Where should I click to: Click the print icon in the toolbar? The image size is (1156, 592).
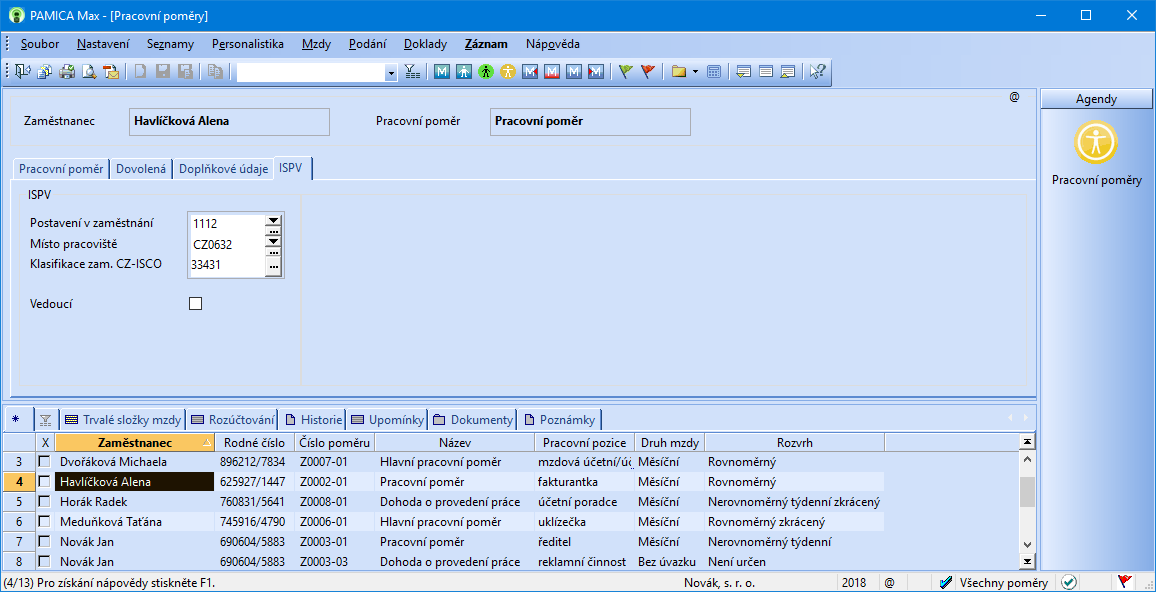66,72
